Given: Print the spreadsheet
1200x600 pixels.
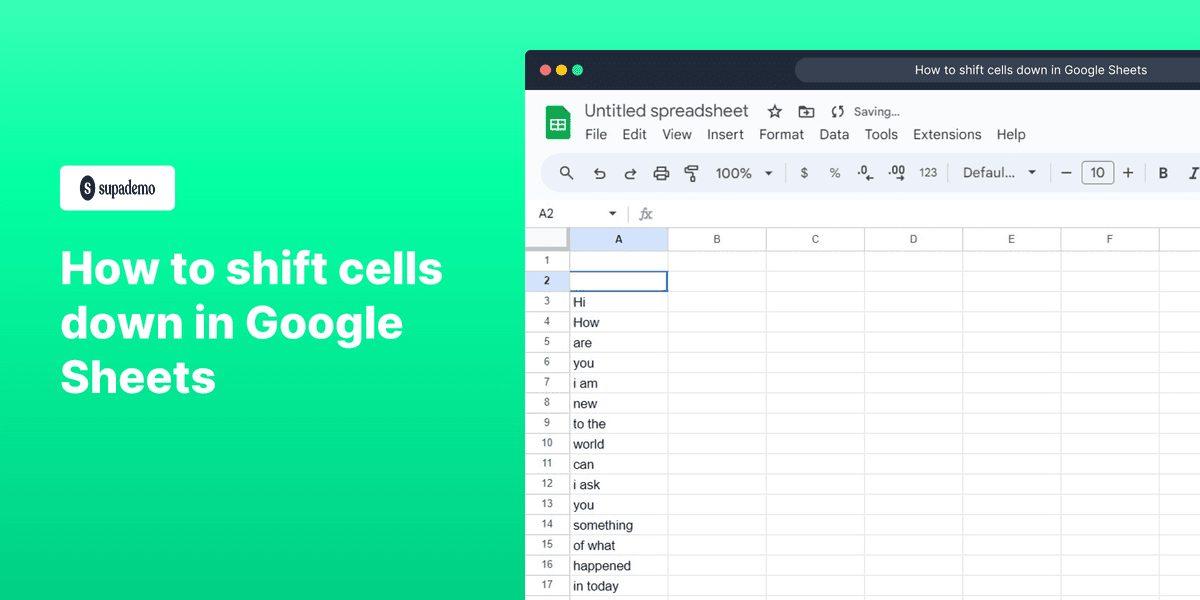Looking at the screenshot, I should pyautogui.click(x=661, y=172).
